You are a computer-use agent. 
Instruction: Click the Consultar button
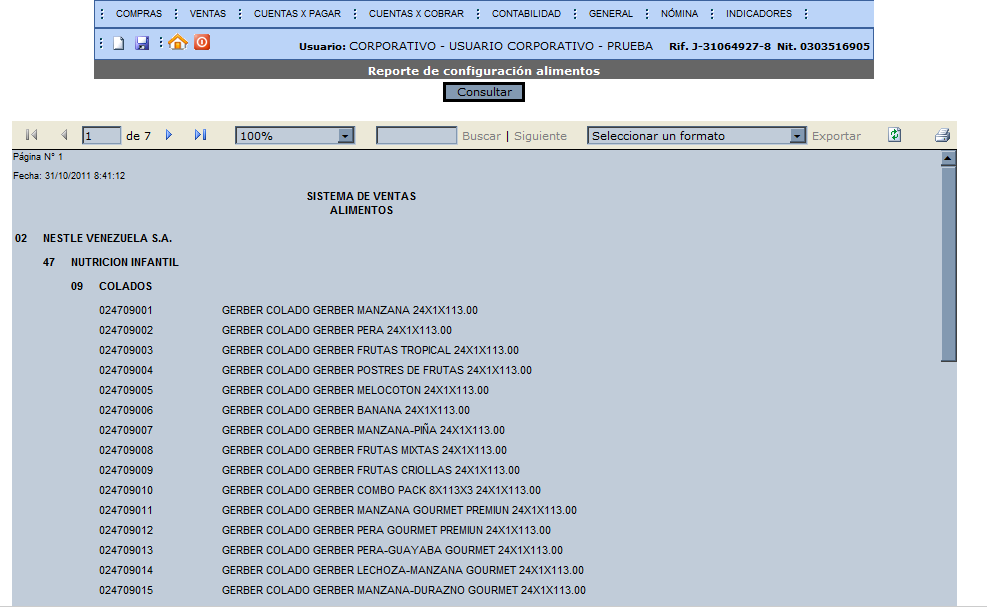pos(484,92)
